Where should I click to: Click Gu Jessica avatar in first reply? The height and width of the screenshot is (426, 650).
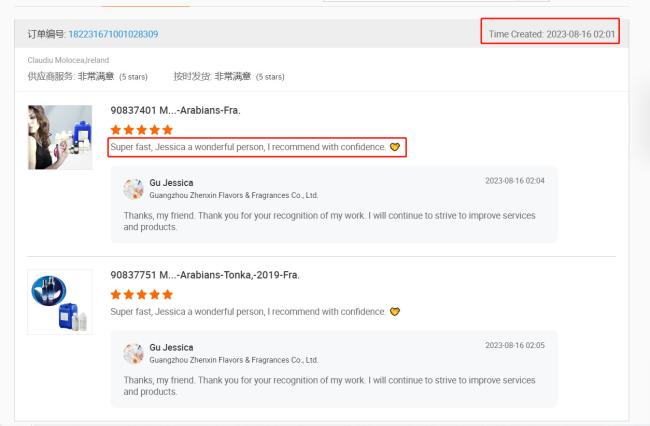(133, 189)
